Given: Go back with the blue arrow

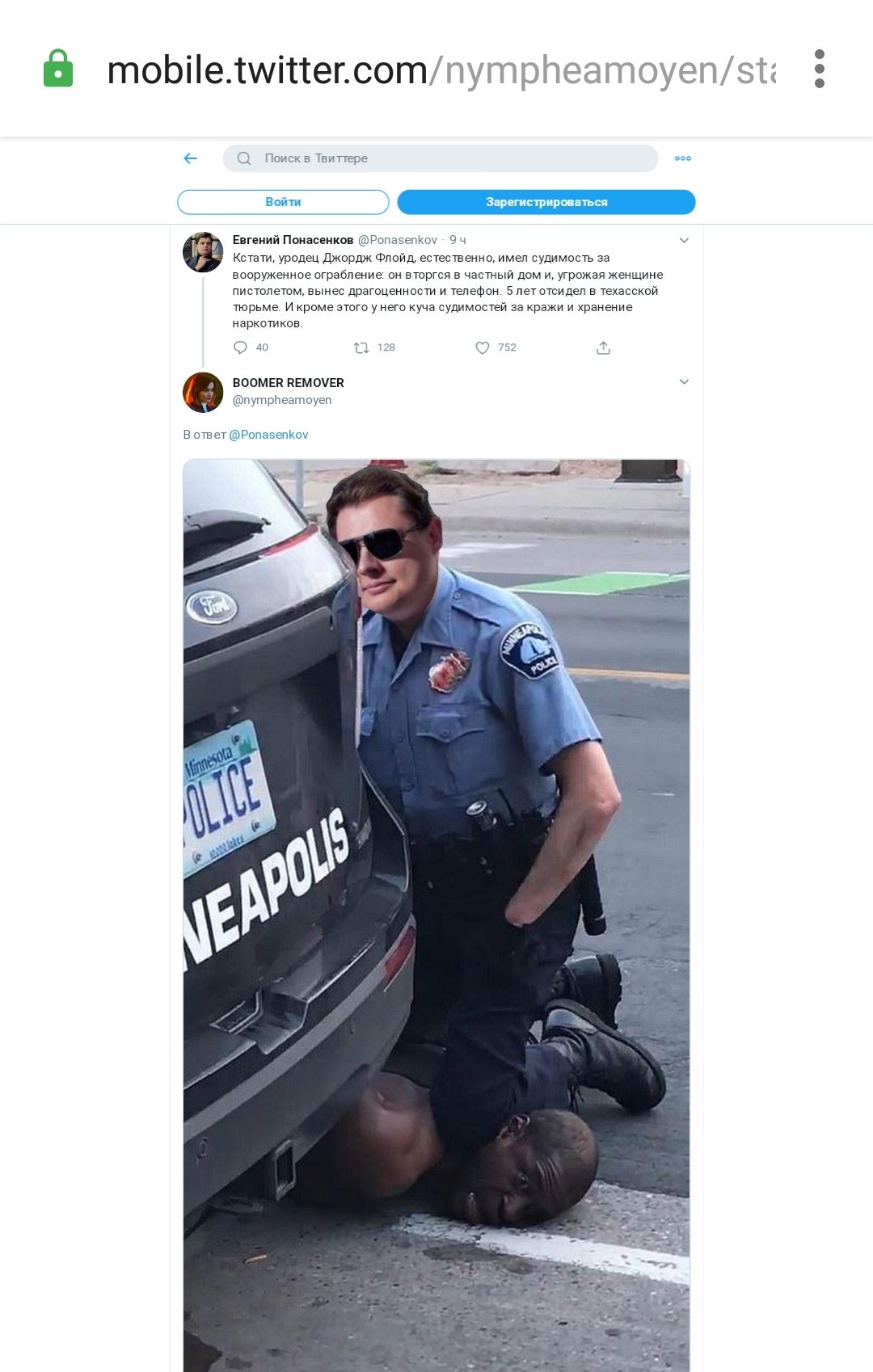Looking at the screenshot, I should coord(191,158).
